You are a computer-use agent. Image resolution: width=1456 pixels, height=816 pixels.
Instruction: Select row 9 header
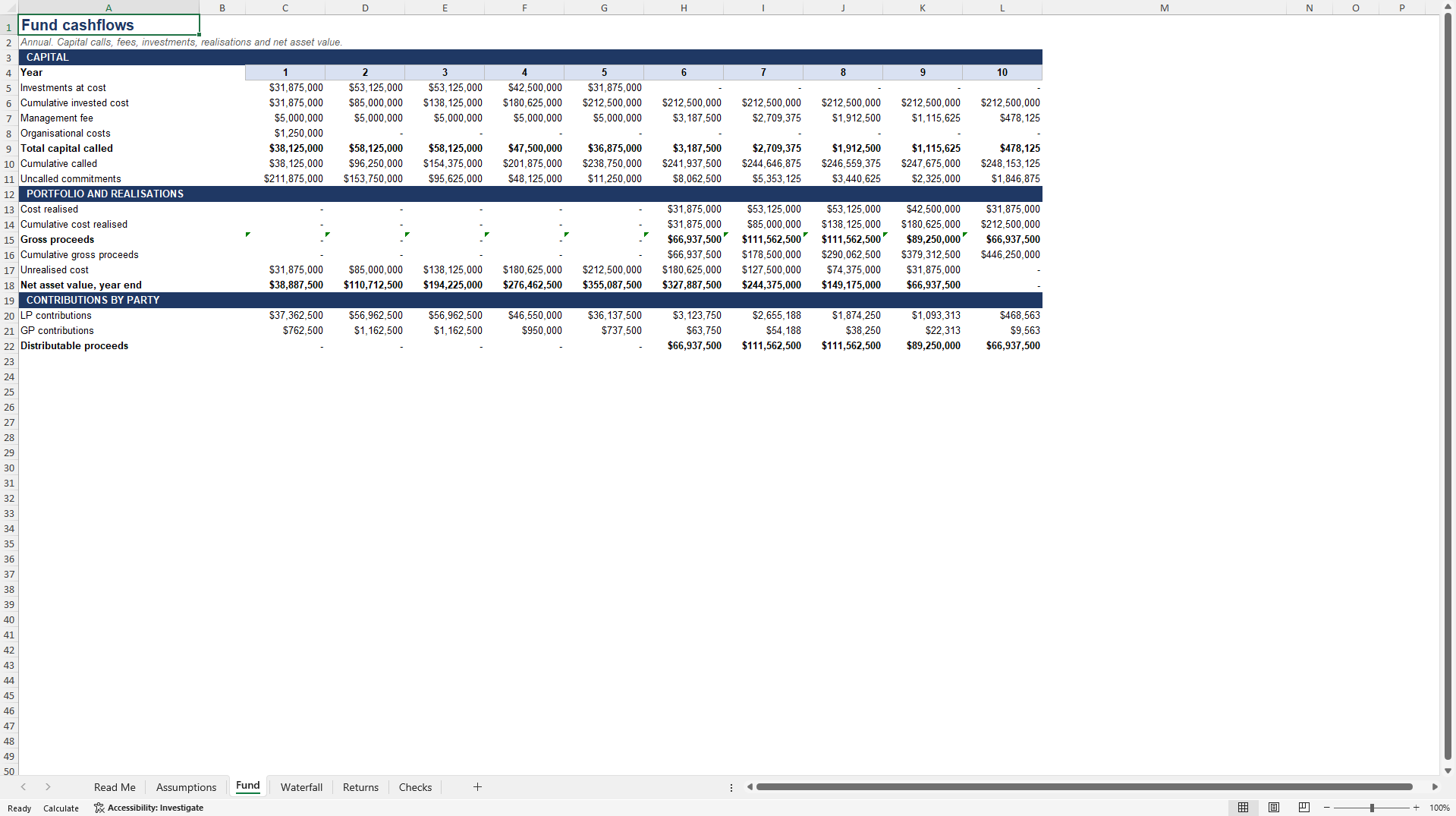point(9,149)
